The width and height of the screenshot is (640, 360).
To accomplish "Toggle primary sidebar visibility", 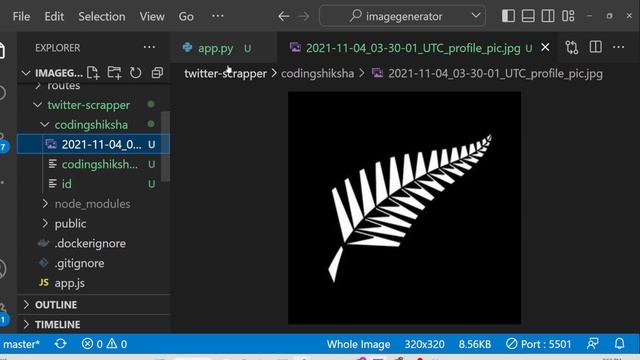I will [508, 16].
